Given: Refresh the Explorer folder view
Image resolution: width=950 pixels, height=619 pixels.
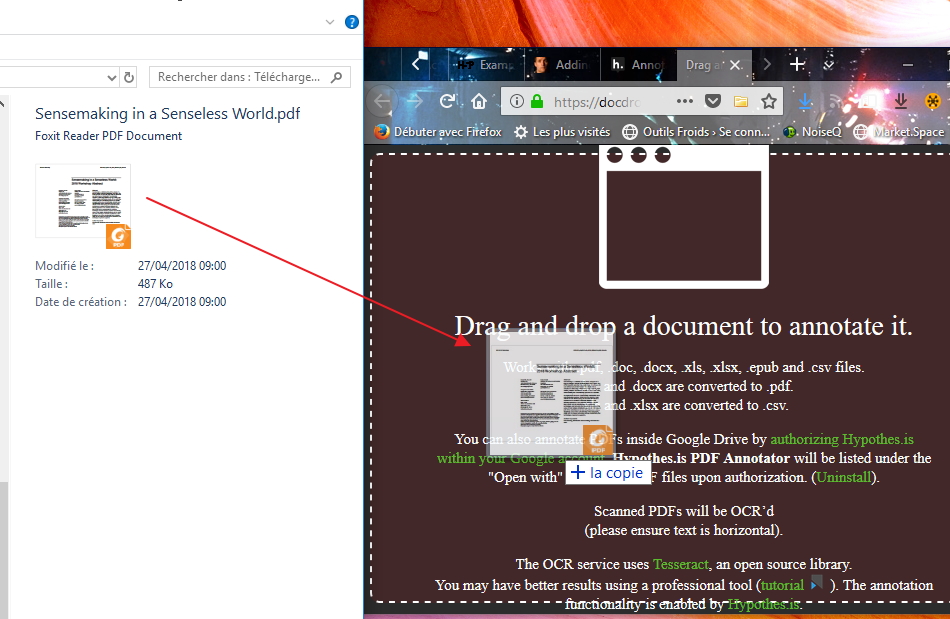Looking at the screenshot, I should click(128, 78).
